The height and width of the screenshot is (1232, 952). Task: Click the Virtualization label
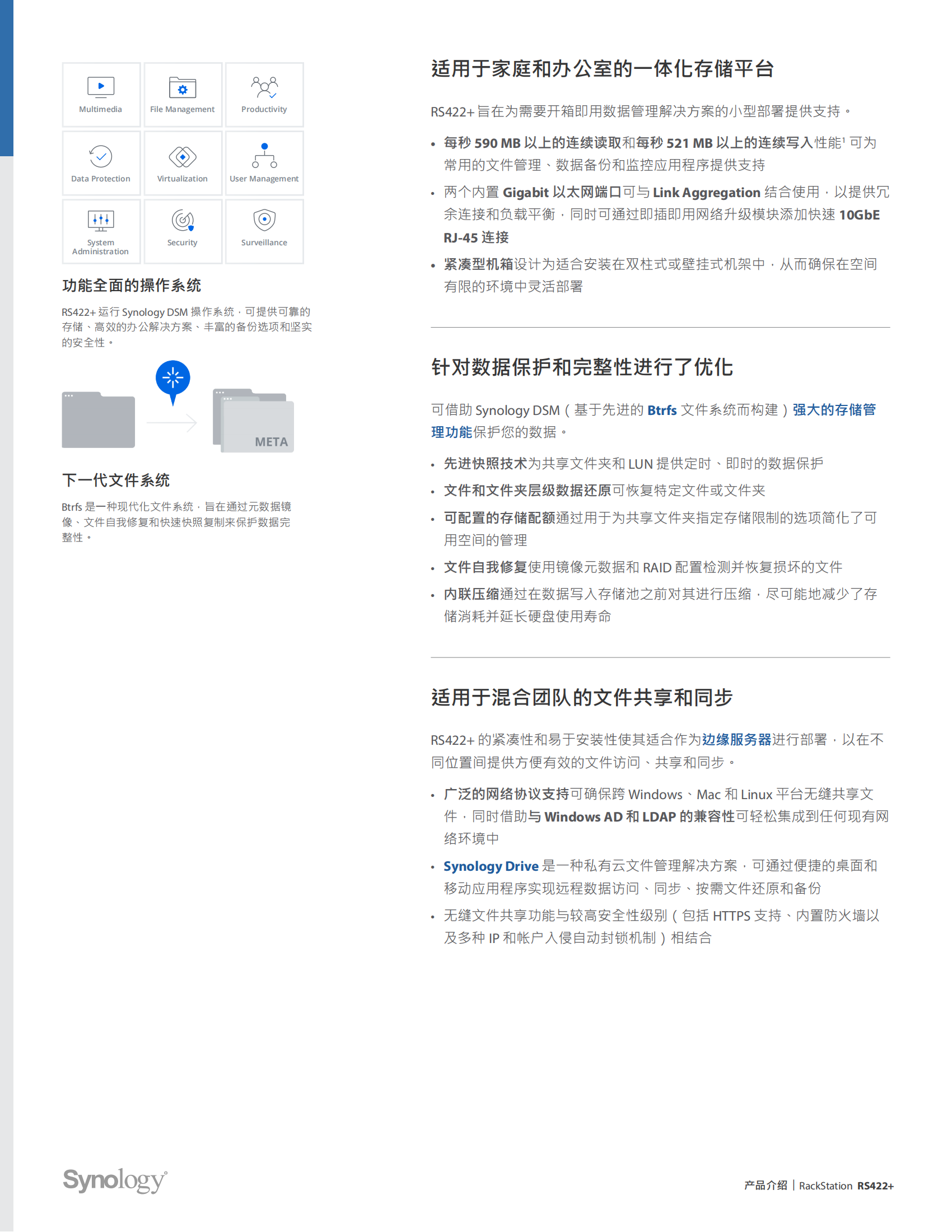coord(182,179)
